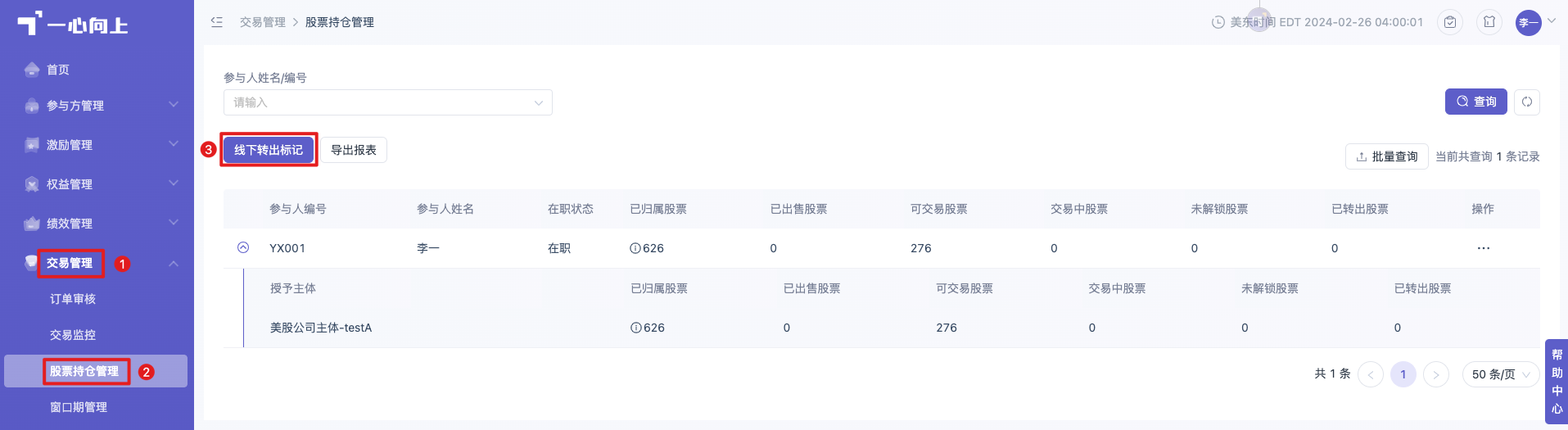Click the 查询 search button
The height and width of the screenshot is (430, 1568).
[x=1476, y=102]
